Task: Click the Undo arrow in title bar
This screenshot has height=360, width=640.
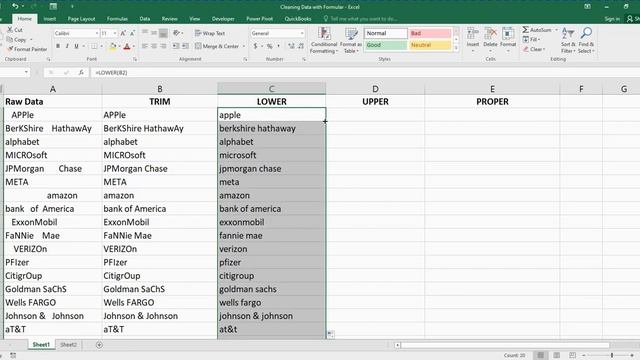Action: coord(15,6)
